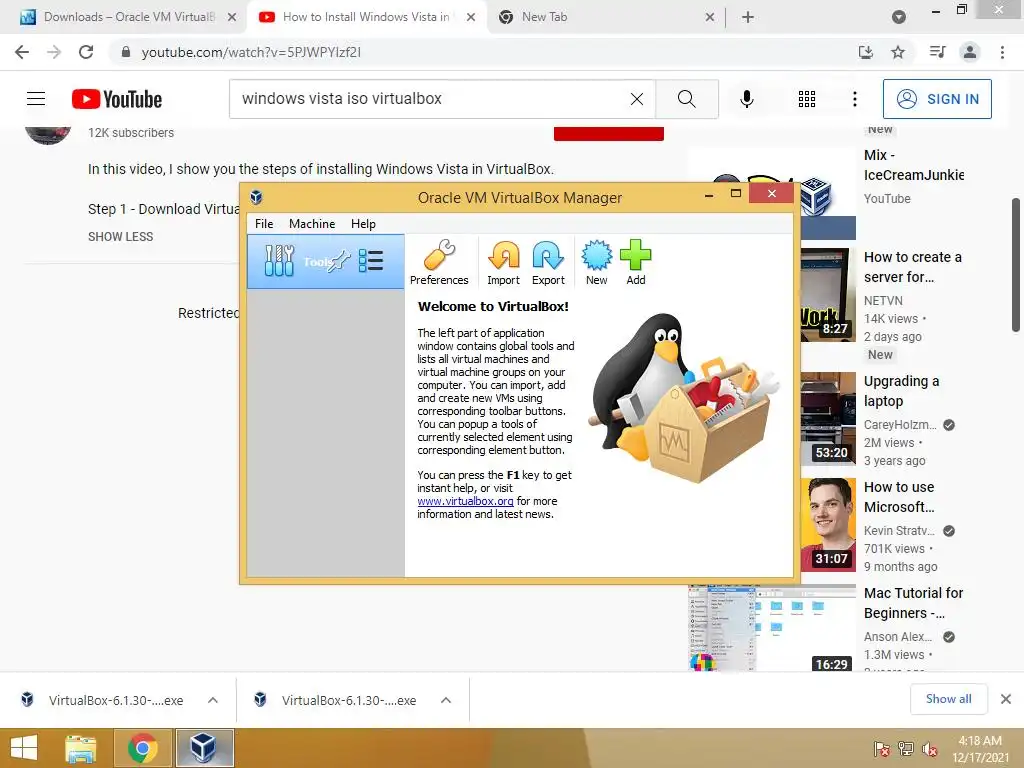Open Mix - IceCreamJunkie playlist title
The image size is (1024, 768).
pyautogui.click(x=914, y=165)
